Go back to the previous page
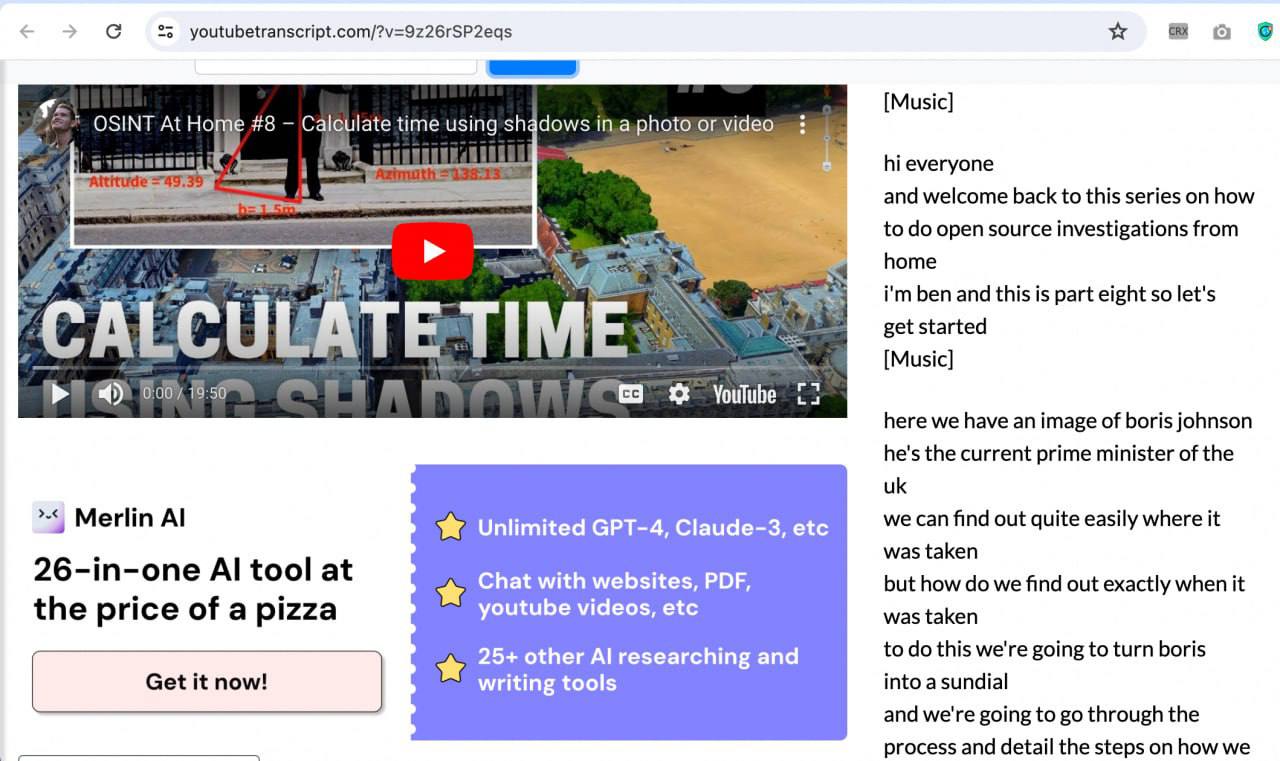The image size is (1280, 761). tap(27, 31)
